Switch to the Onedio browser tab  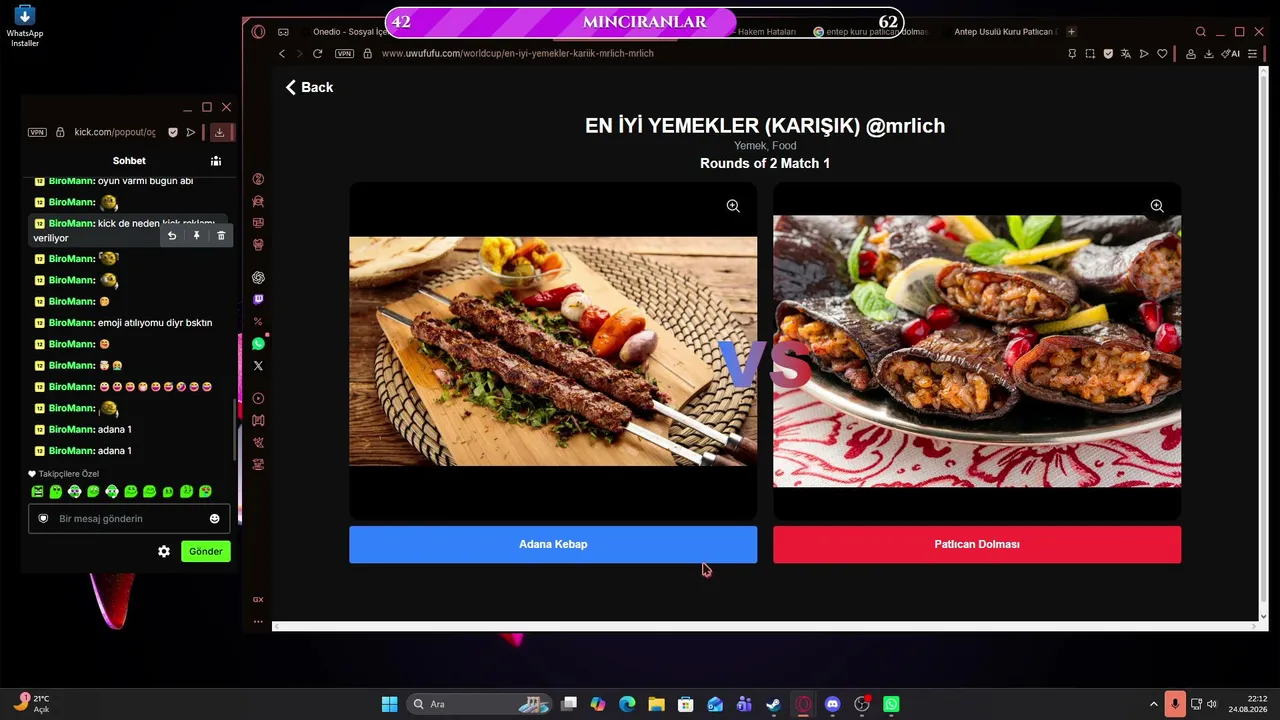click(x=349, y=32)
